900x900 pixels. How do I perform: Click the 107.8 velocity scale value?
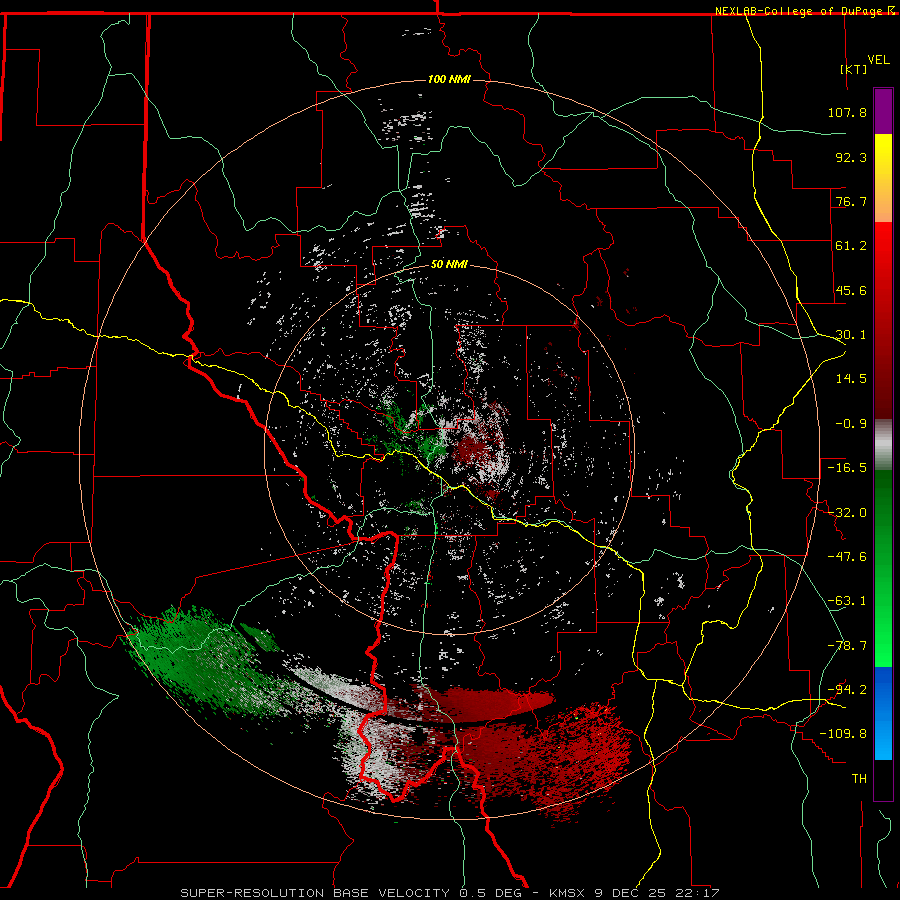847,112
